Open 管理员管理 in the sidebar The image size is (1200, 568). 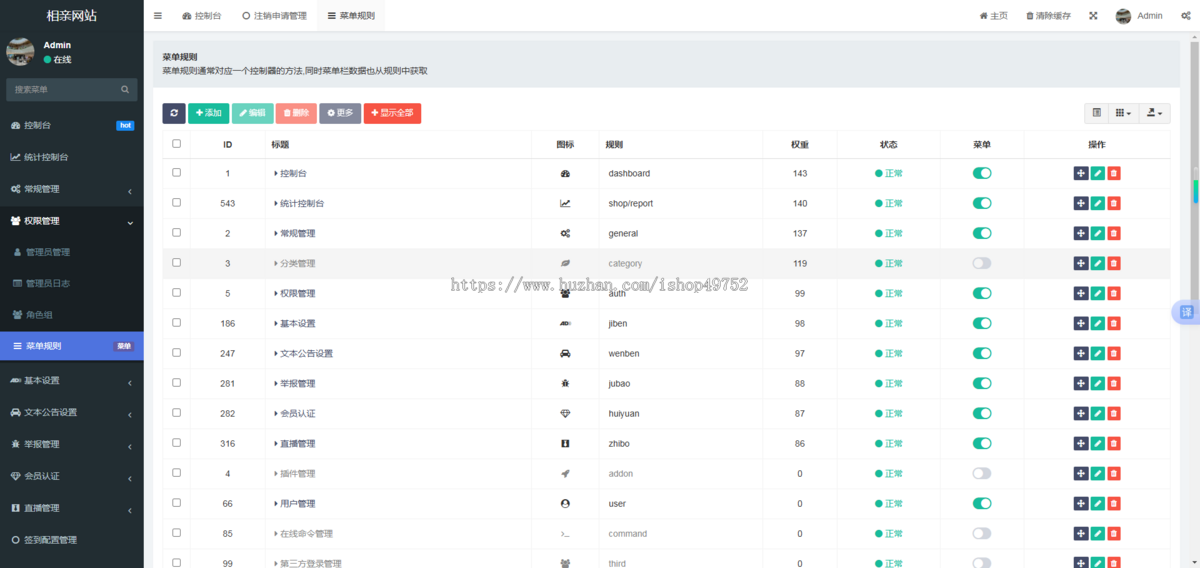pyautogui.click(x=72, y=252)
